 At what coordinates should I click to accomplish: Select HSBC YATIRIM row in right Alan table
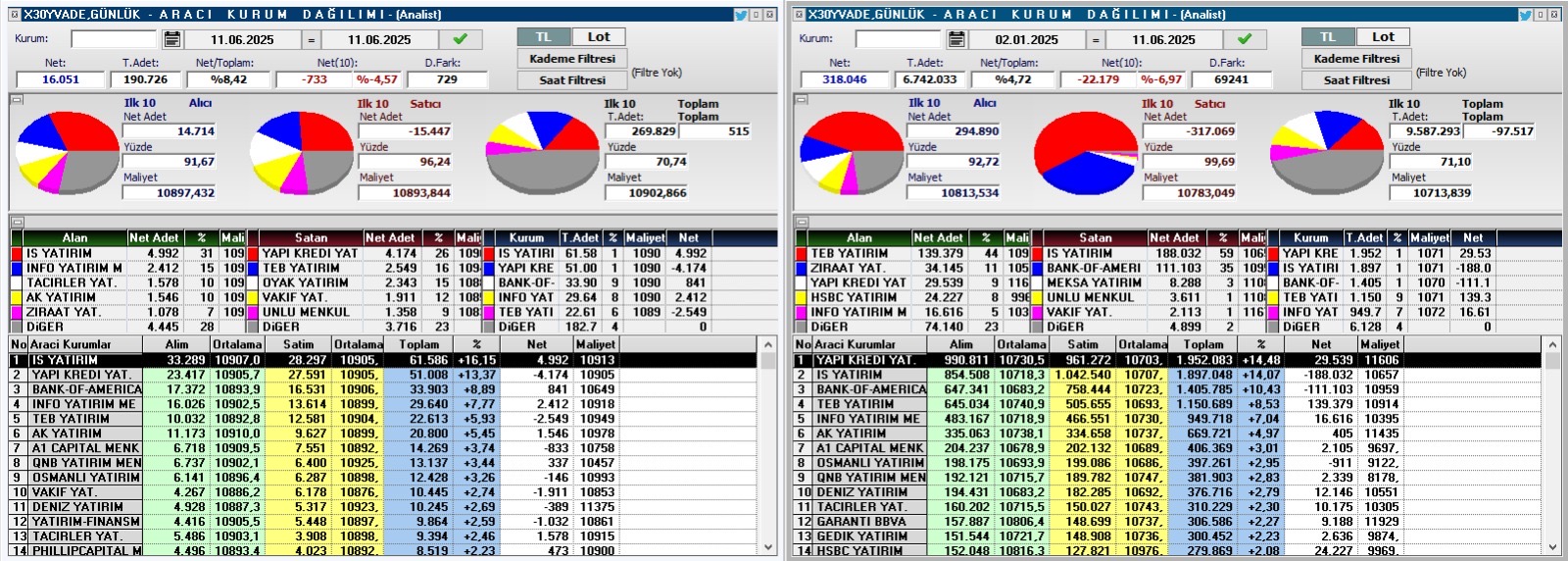[912, 297]
